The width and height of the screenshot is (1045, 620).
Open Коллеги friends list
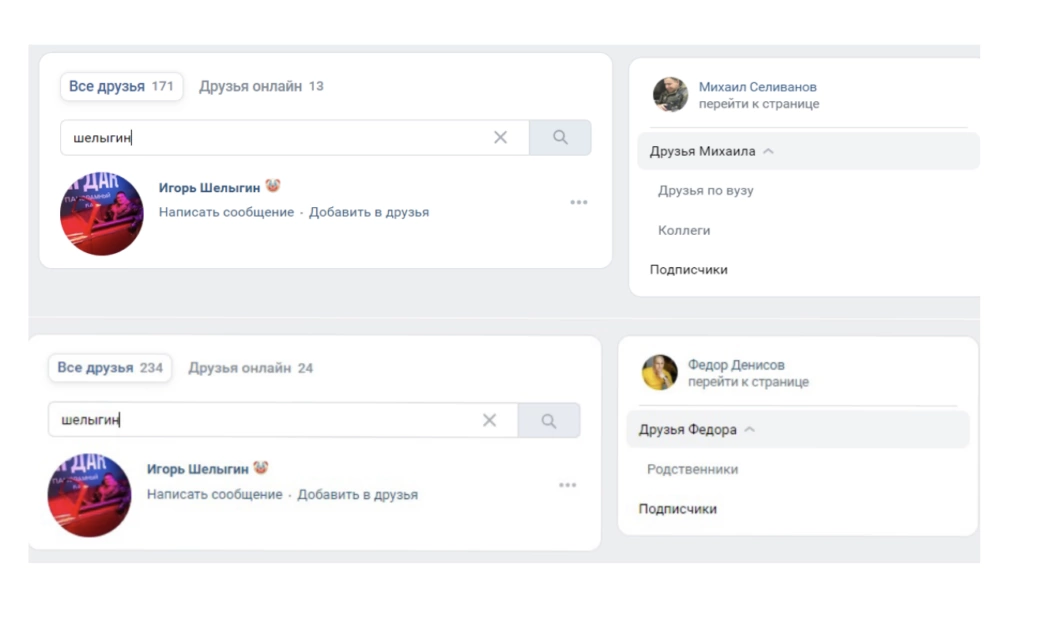point(684,230)
